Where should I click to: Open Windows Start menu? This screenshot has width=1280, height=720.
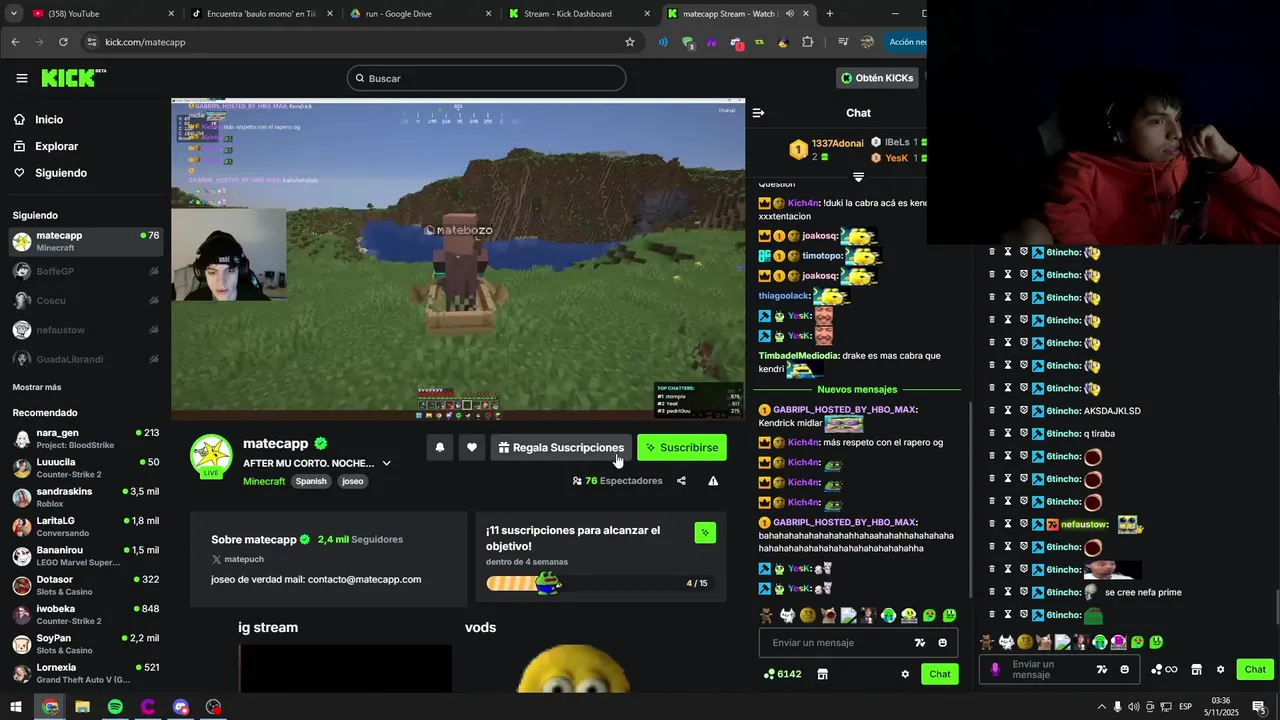point(16,707)
